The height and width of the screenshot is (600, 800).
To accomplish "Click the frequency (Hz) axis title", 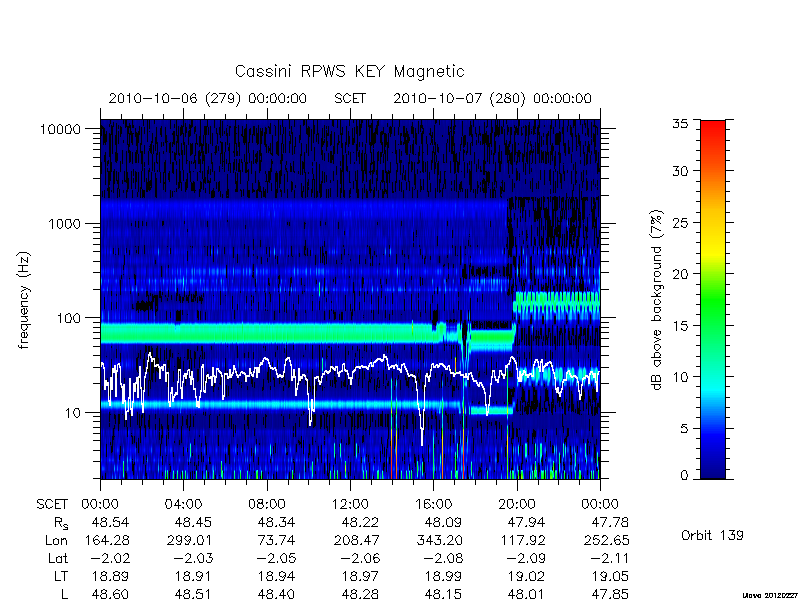I will pyautogui.click(x=24, y=301).
